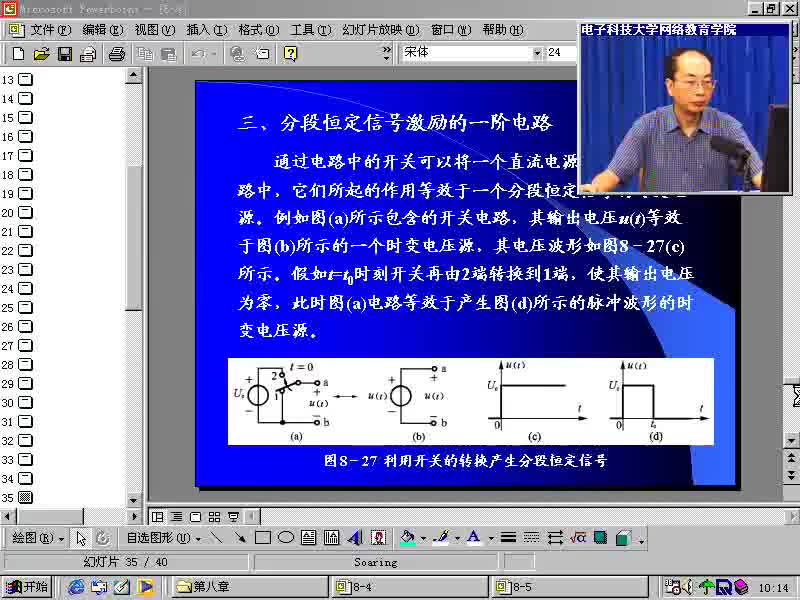The width and height of the screenshot is (800, 600).
Task: Select the Text Box tool
Action: click(309, 537)
